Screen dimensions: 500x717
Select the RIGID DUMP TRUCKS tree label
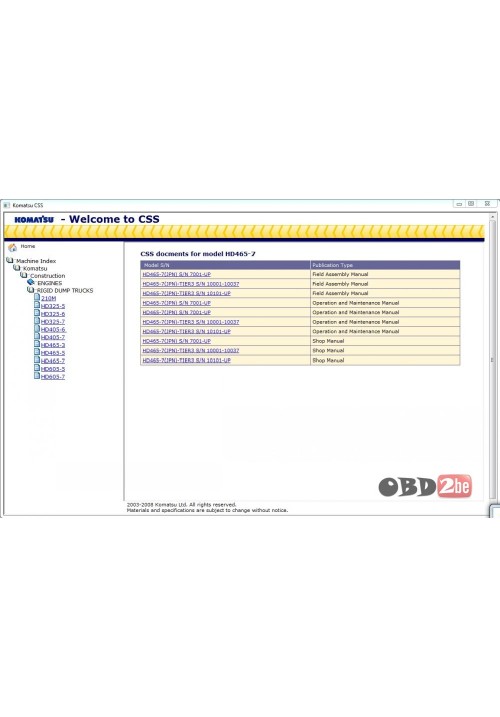point(65,290)
